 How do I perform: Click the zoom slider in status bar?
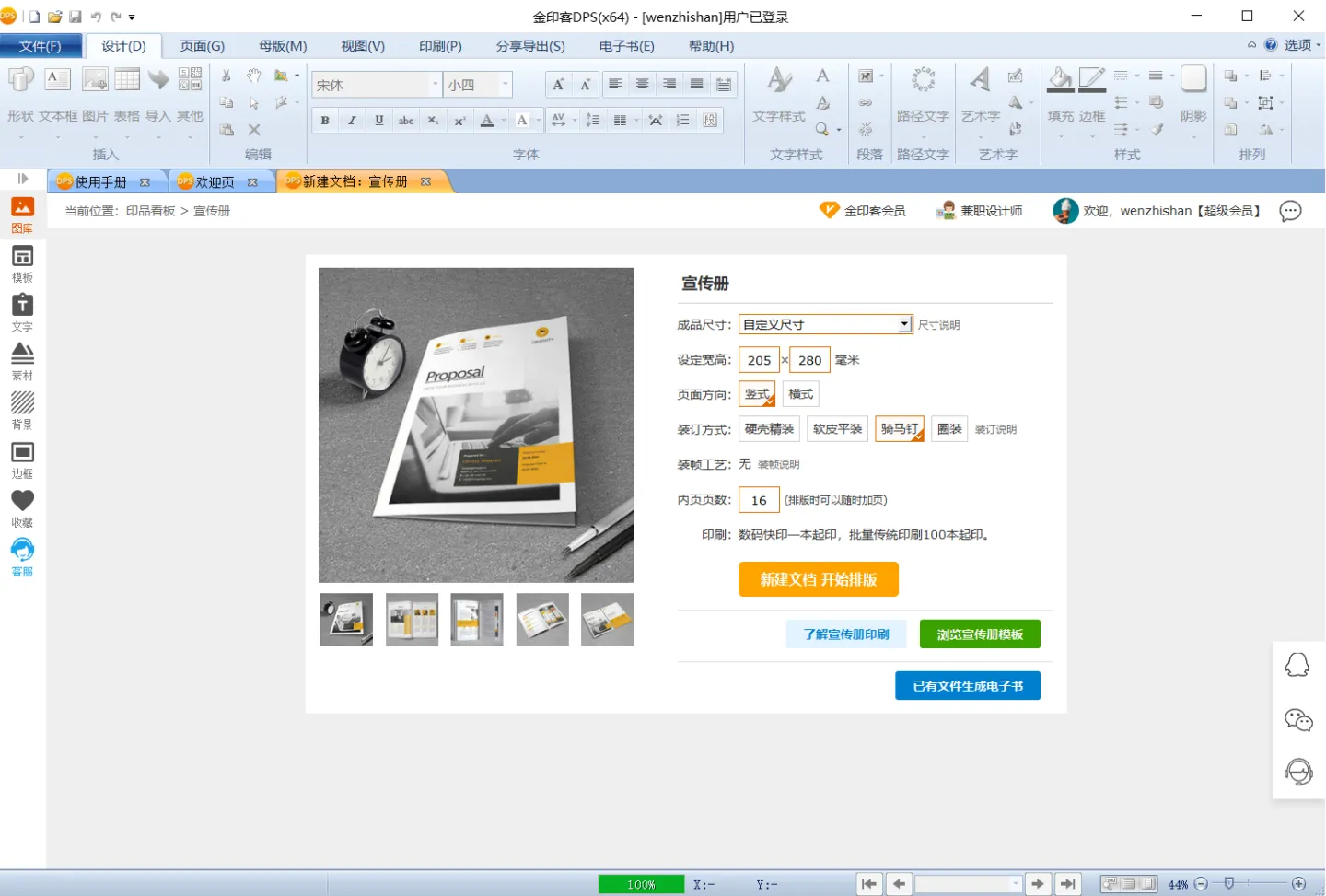(x=1228, y=884)
